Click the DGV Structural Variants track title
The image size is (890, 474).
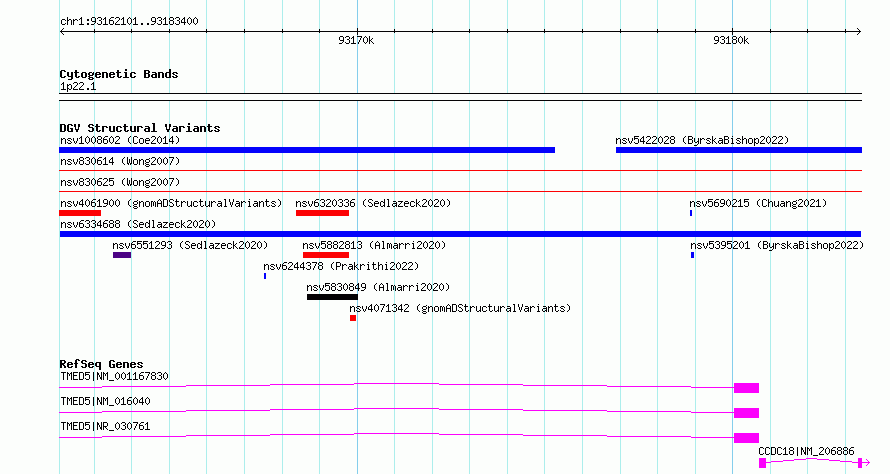tap(140, 128)
